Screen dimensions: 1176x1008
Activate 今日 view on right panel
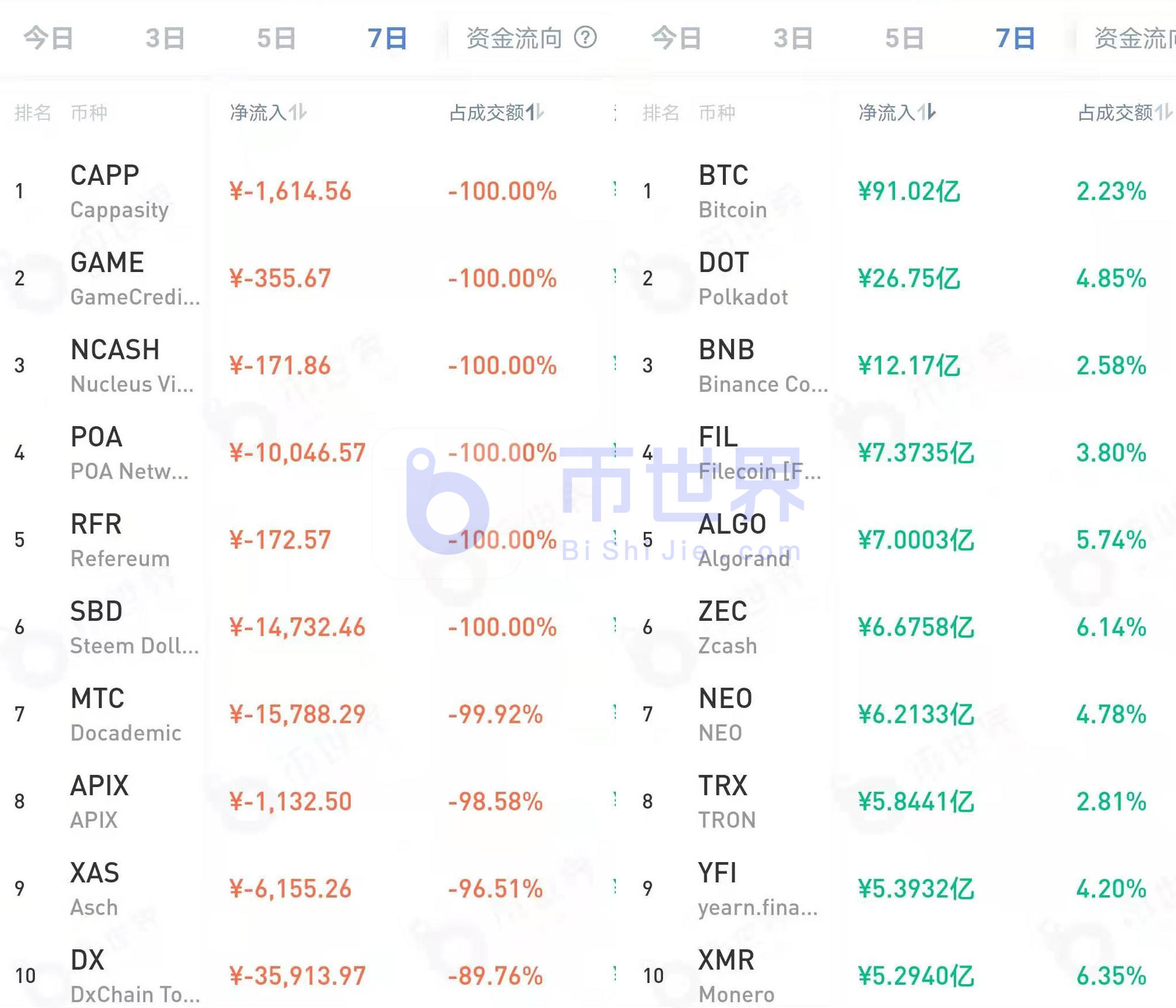(x=676, y=37)
